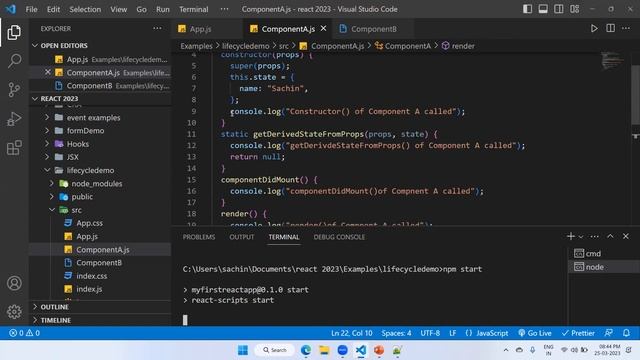The width and height of the screenshot is (640, 360).
Task: Expand the formDemo folder
Action: 100,131
